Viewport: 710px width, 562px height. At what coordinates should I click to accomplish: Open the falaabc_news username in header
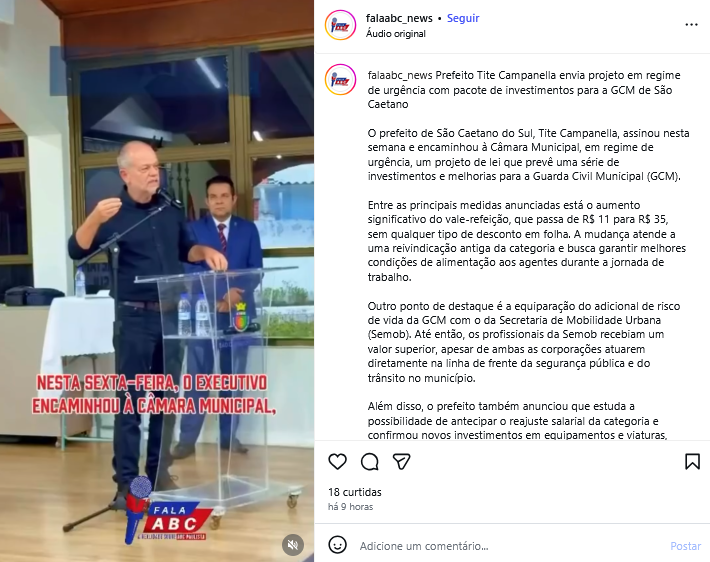click(x=399, y=18)
